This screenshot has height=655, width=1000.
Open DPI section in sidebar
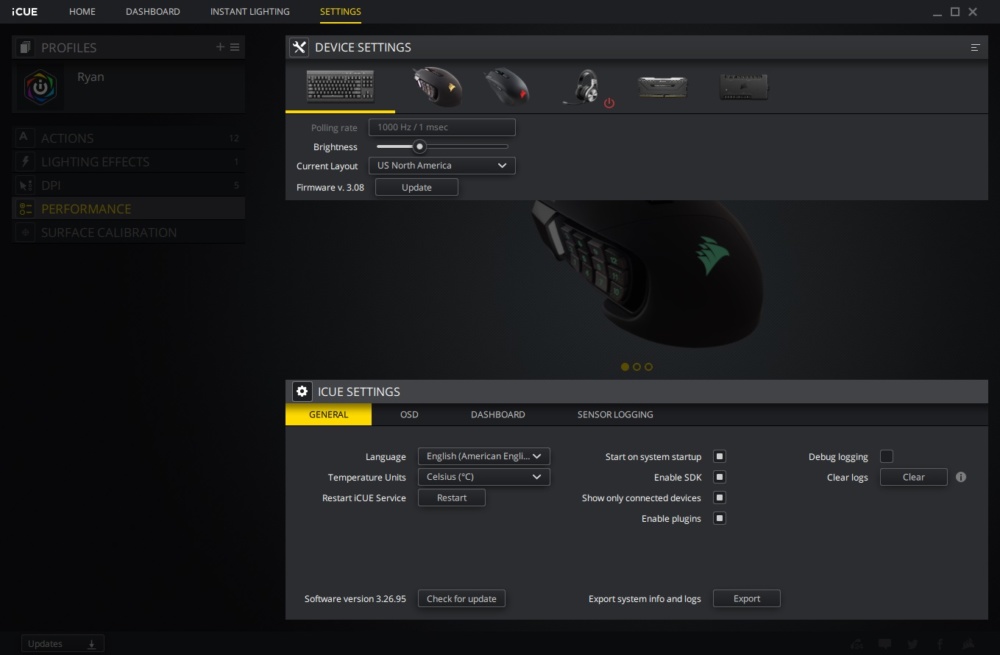click(x=128, y=185)
